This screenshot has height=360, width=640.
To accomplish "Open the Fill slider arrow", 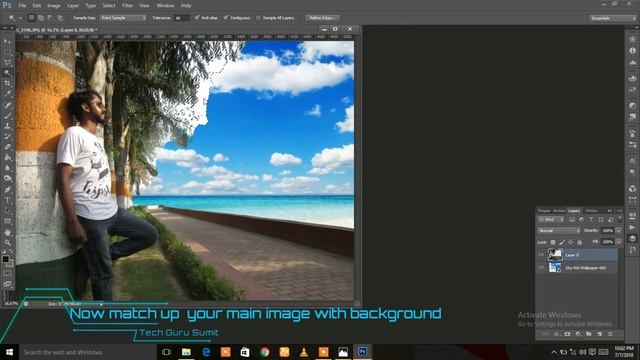I will [619, 242].
